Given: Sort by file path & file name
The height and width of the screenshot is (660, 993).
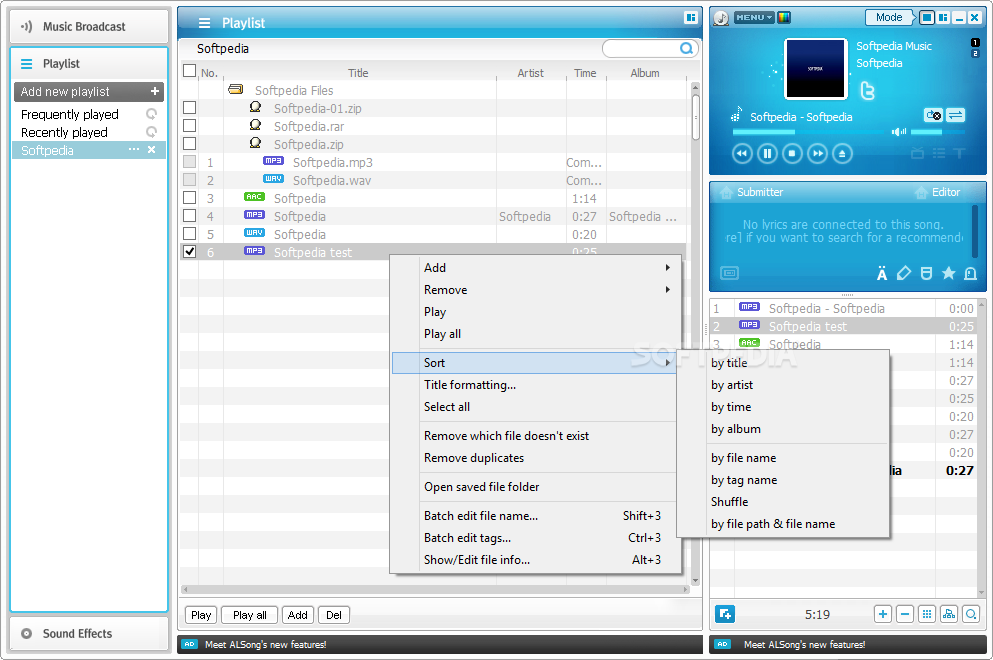Looking at the screenshot, I should [773, 524].
